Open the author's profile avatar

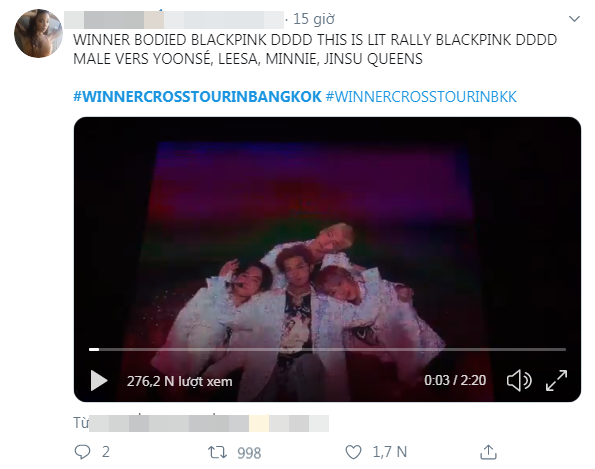38,33
